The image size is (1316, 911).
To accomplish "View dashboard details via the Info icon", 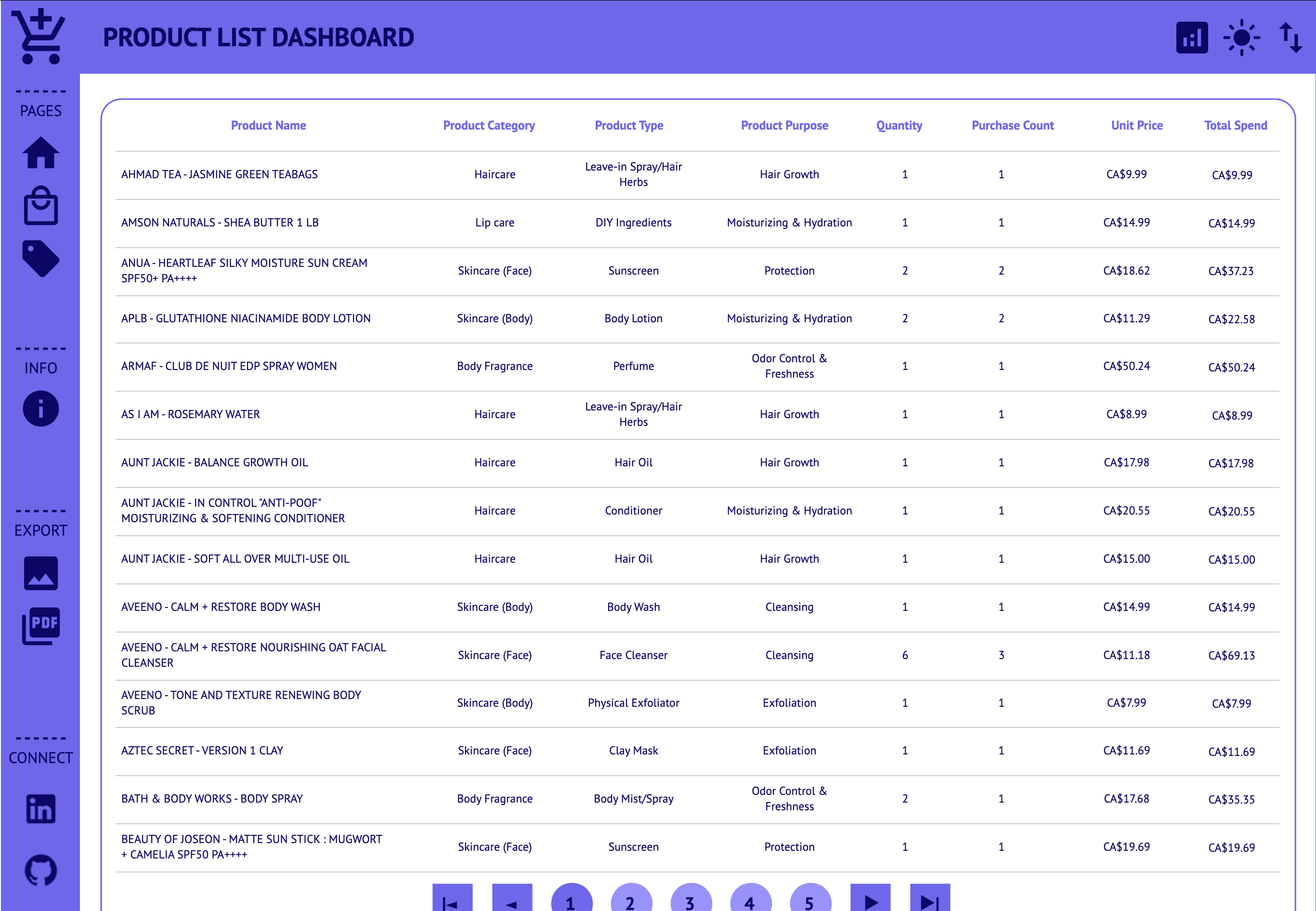I will 40,408.
